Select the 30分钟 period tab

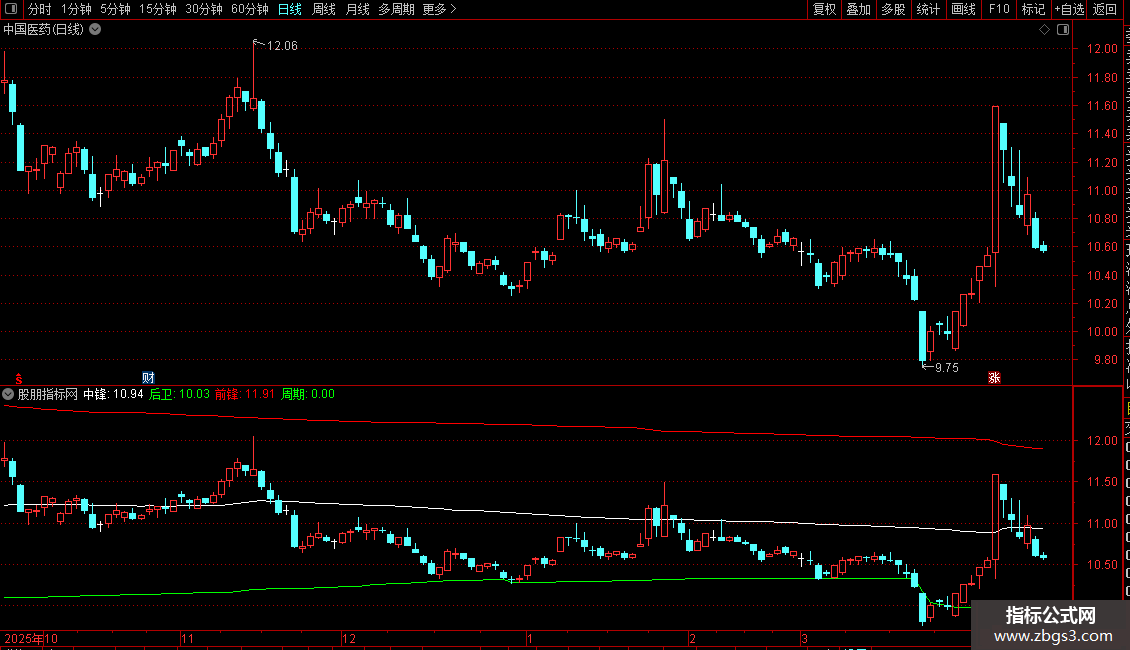204,9
